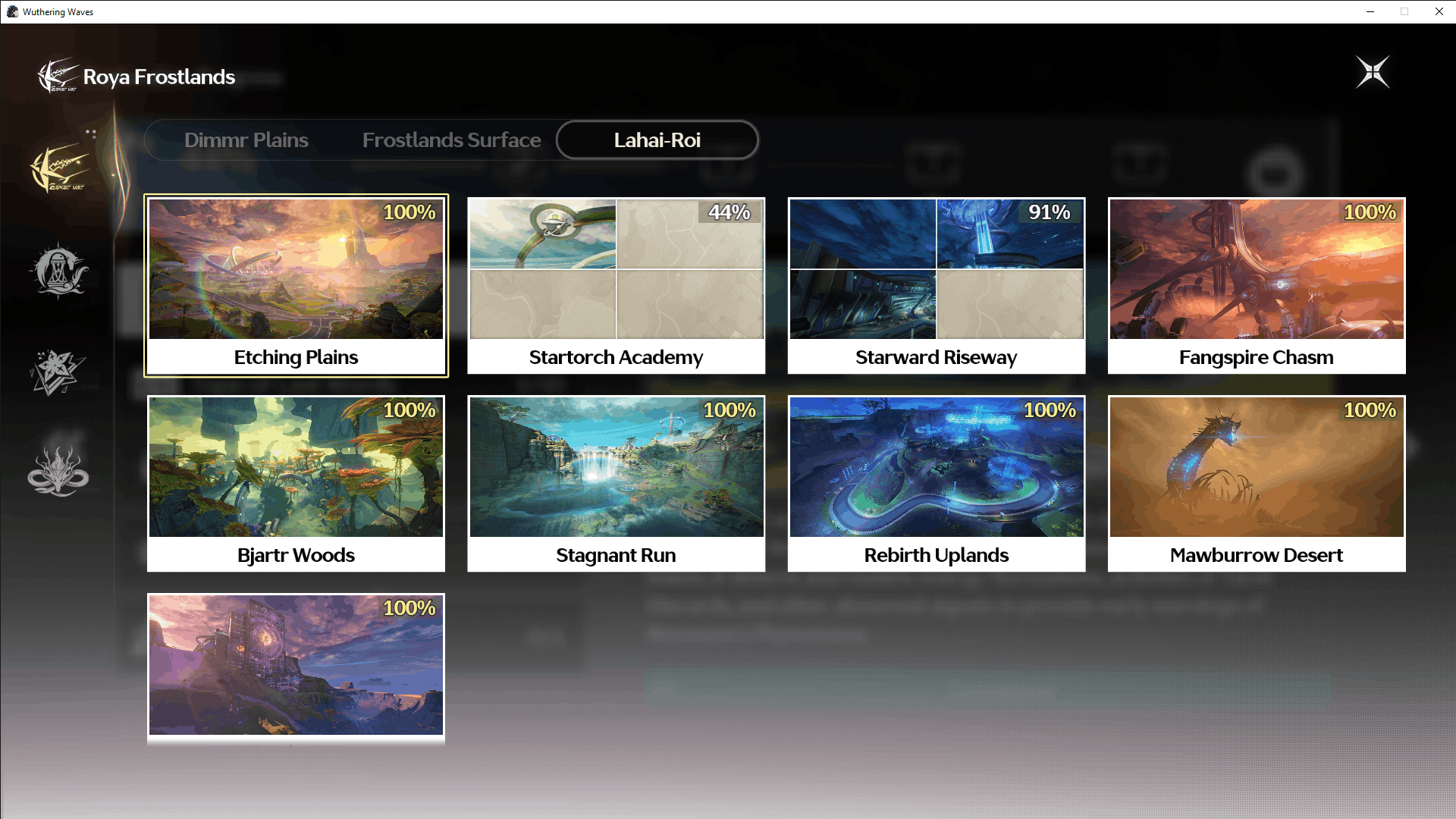
Task: Select the Lahai-Roi tab
Action: 657,140
